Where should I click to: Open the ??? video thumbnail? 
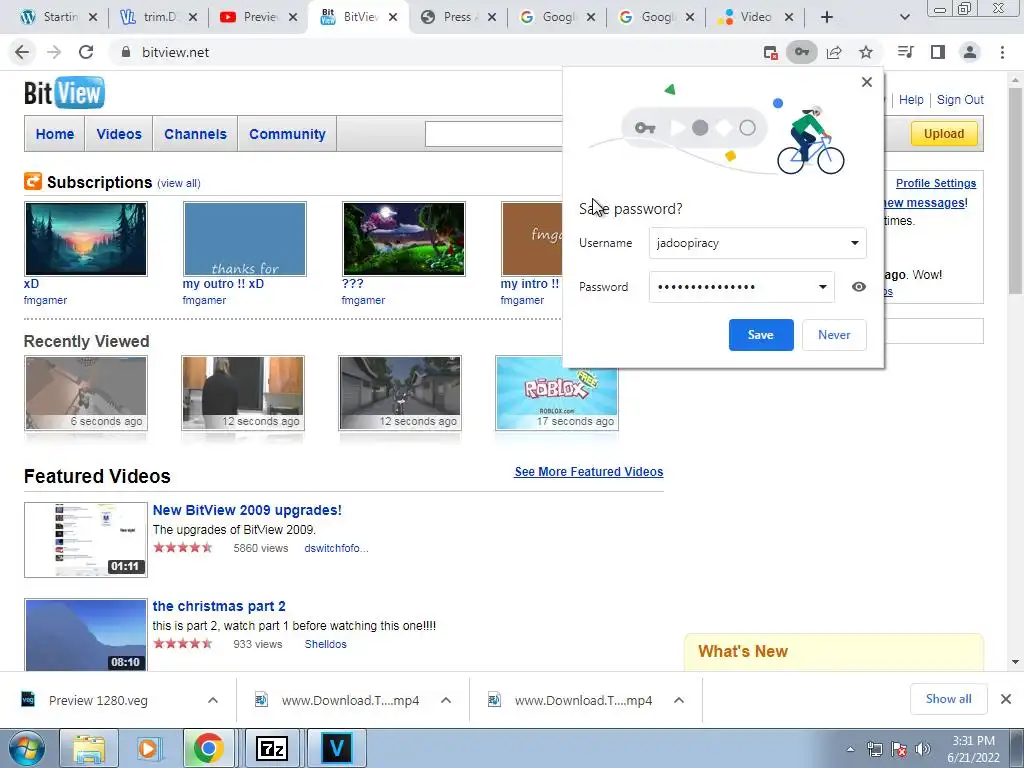pos(404,239)
